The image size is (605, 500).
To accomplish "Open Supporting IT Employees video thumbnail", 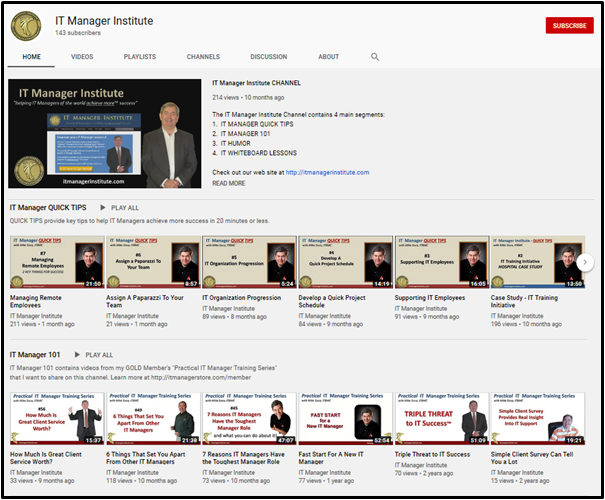I will tap(442, 262).
